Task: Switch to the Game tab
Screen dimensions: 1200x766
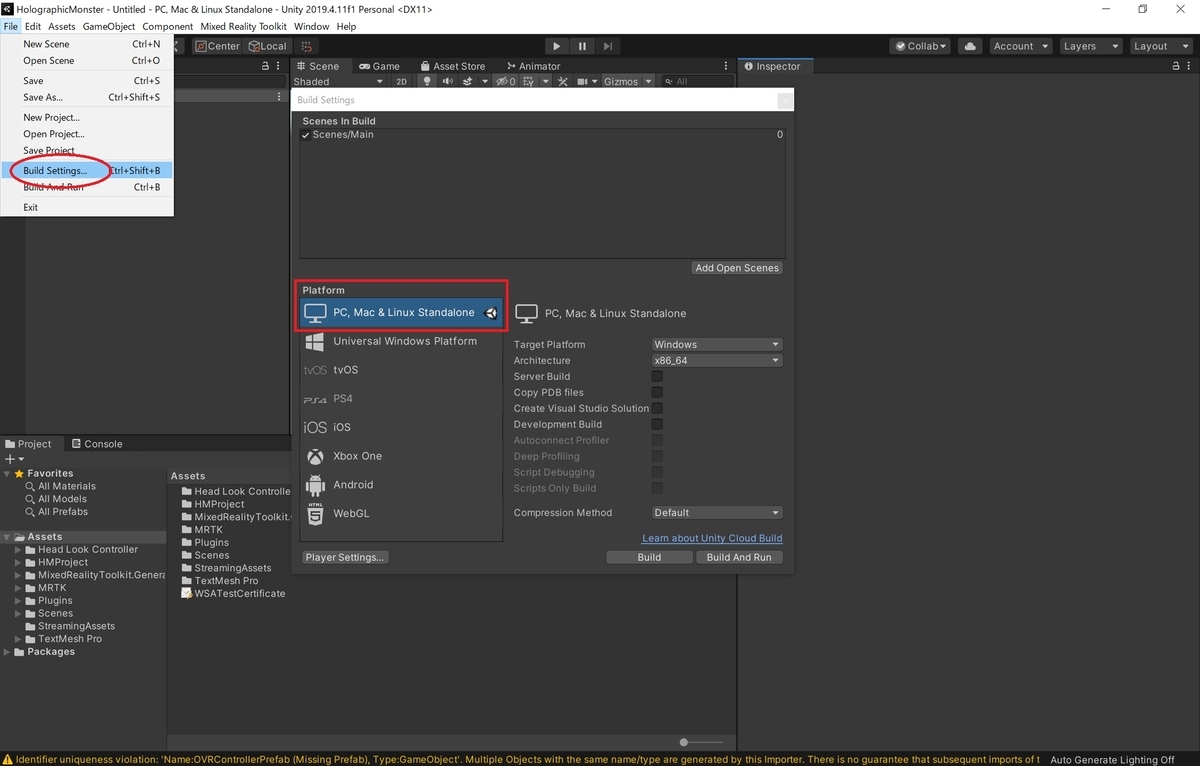Action: point(379,66)
